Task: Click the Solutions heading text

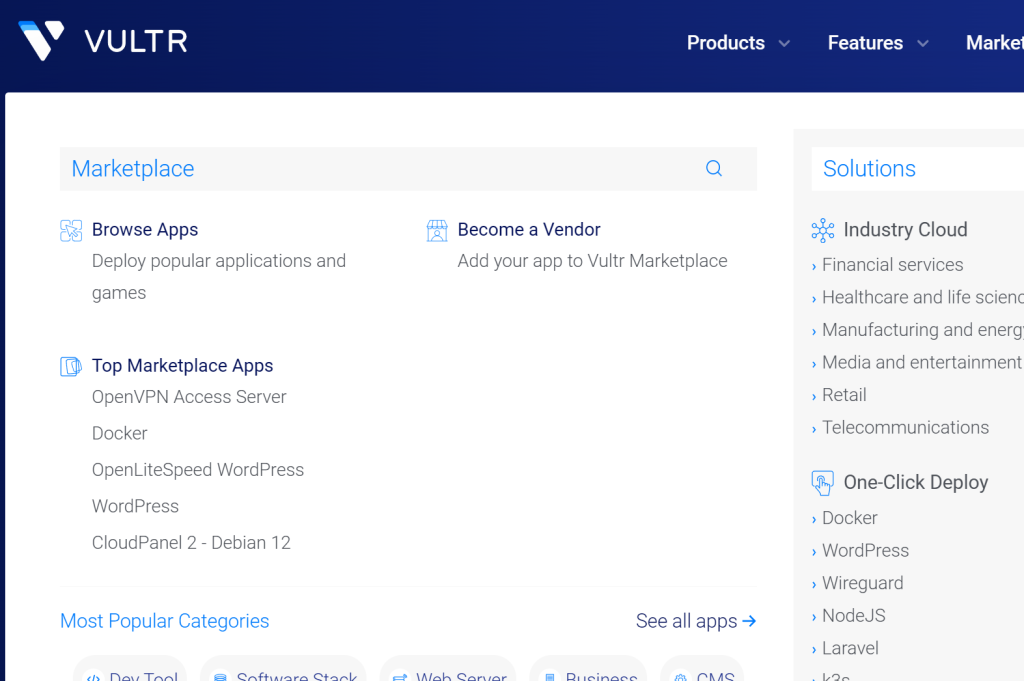Action: coord(869,169)
